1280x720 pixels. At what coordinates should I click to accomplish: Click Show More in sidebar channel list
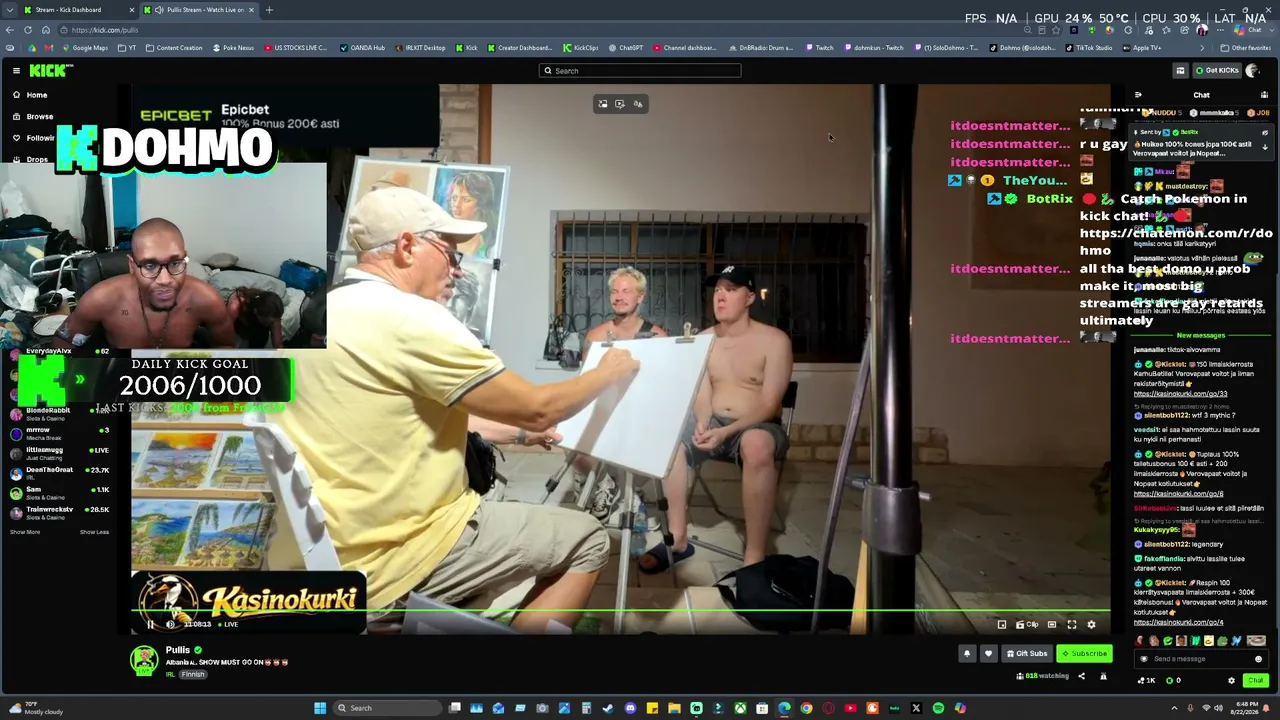(25, 532)
